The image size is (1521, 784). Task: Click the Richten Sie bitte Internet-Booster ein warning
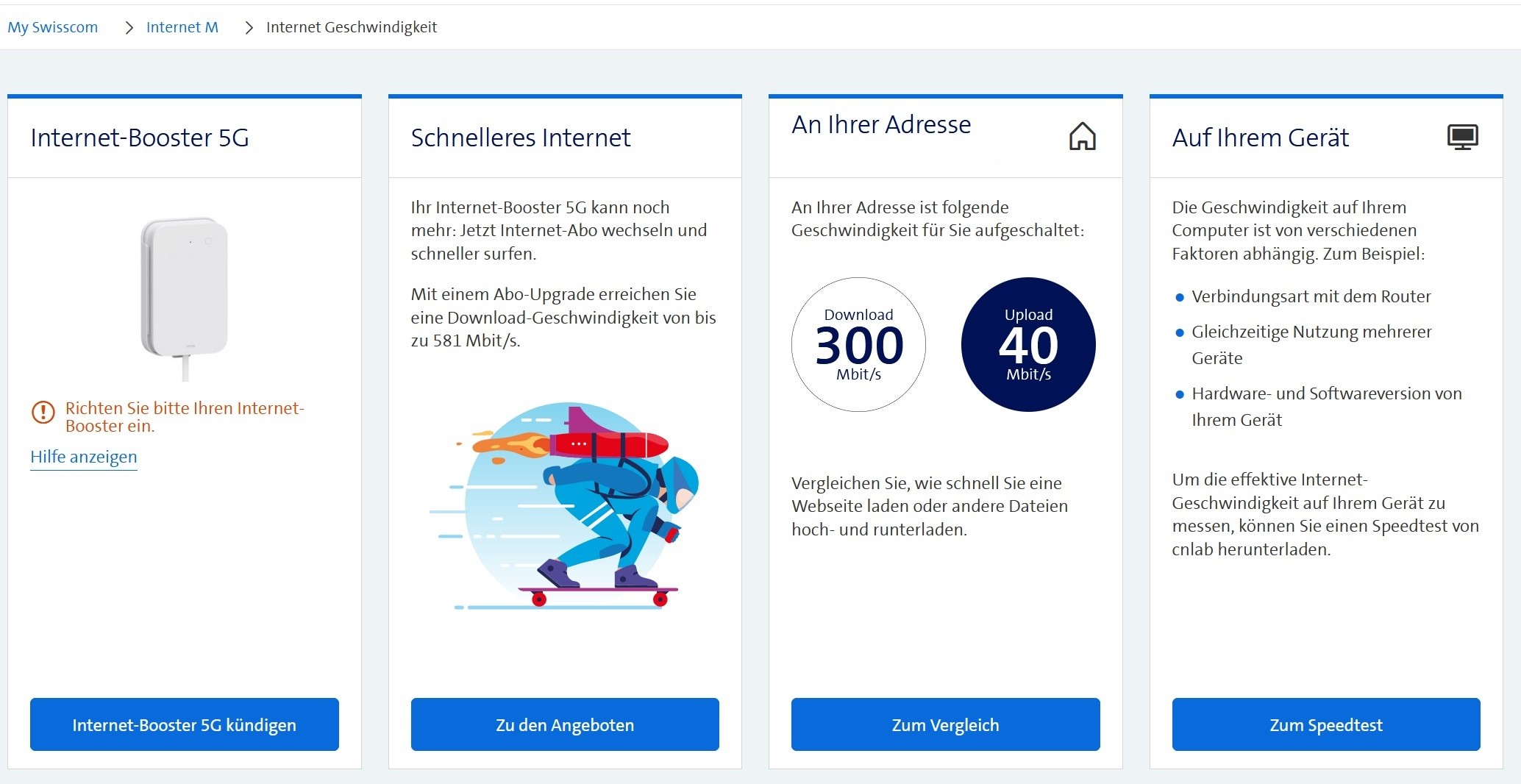(184, 416)
